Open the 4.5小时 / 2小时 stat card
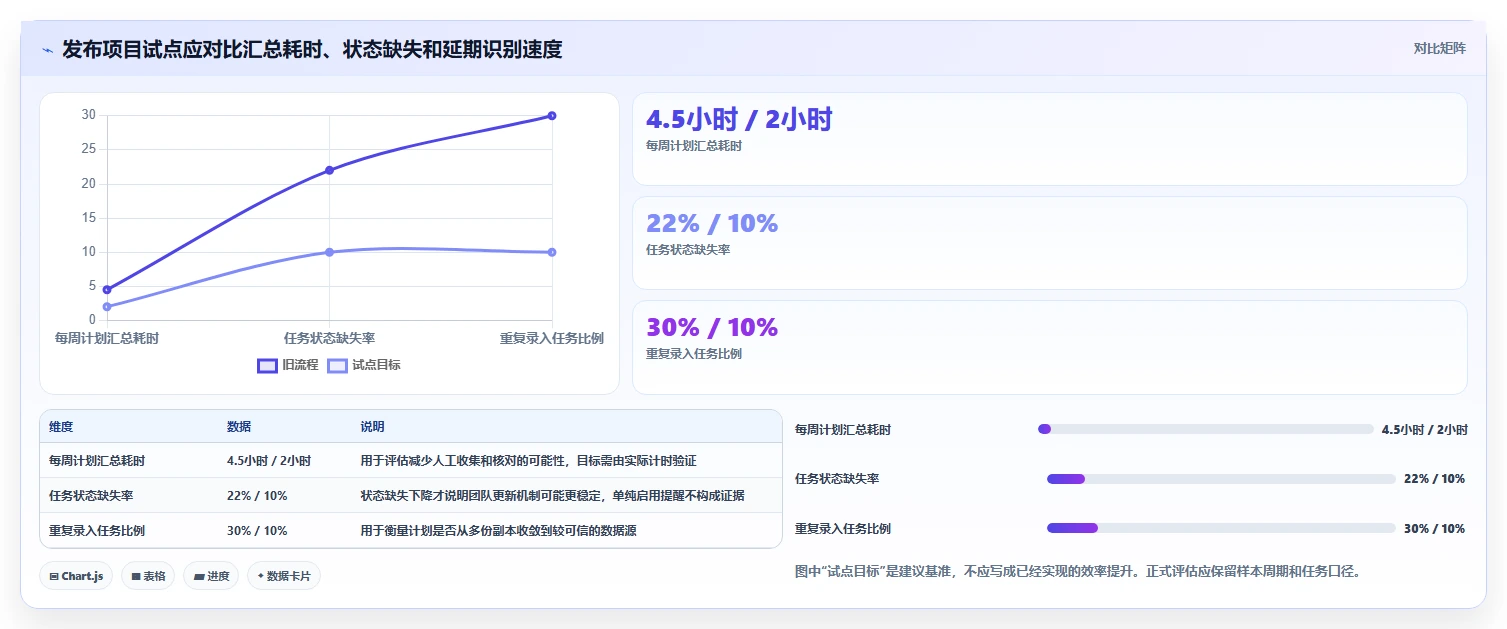This screenshot has height=629, width=1507. coord(1050,139)
